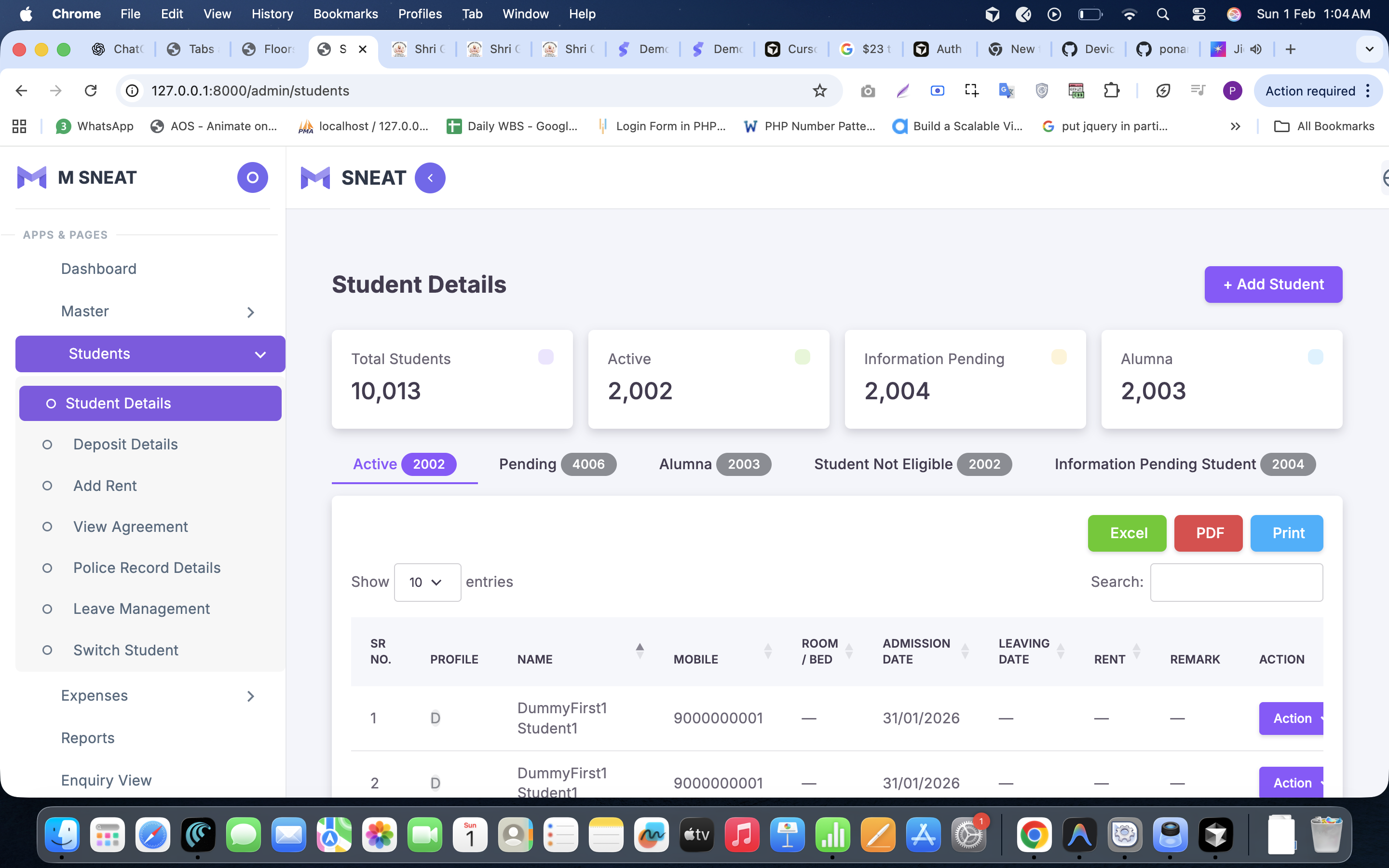
Task: Click the sidebar pin toggle circle icon
Action: pyautogui.click(x=253, y=177)
